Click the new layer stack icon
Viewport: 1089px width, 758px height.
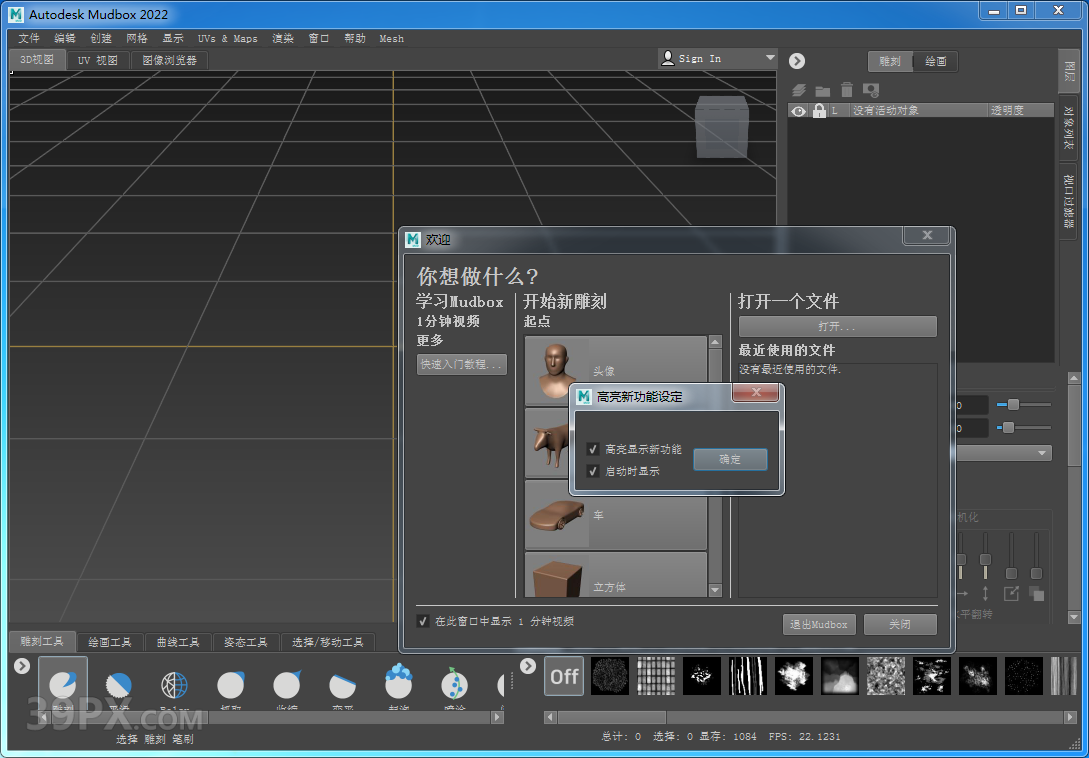tap(799, 90)
